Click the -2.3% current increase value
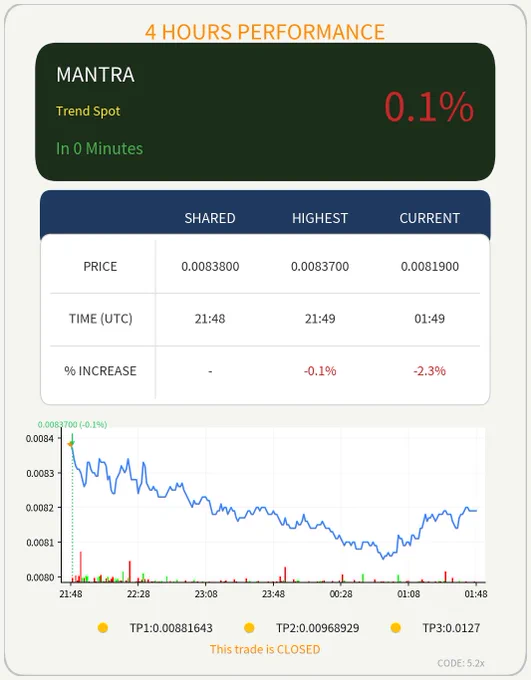The width and height of the screenshot is (531, 680). pos(429,371)
